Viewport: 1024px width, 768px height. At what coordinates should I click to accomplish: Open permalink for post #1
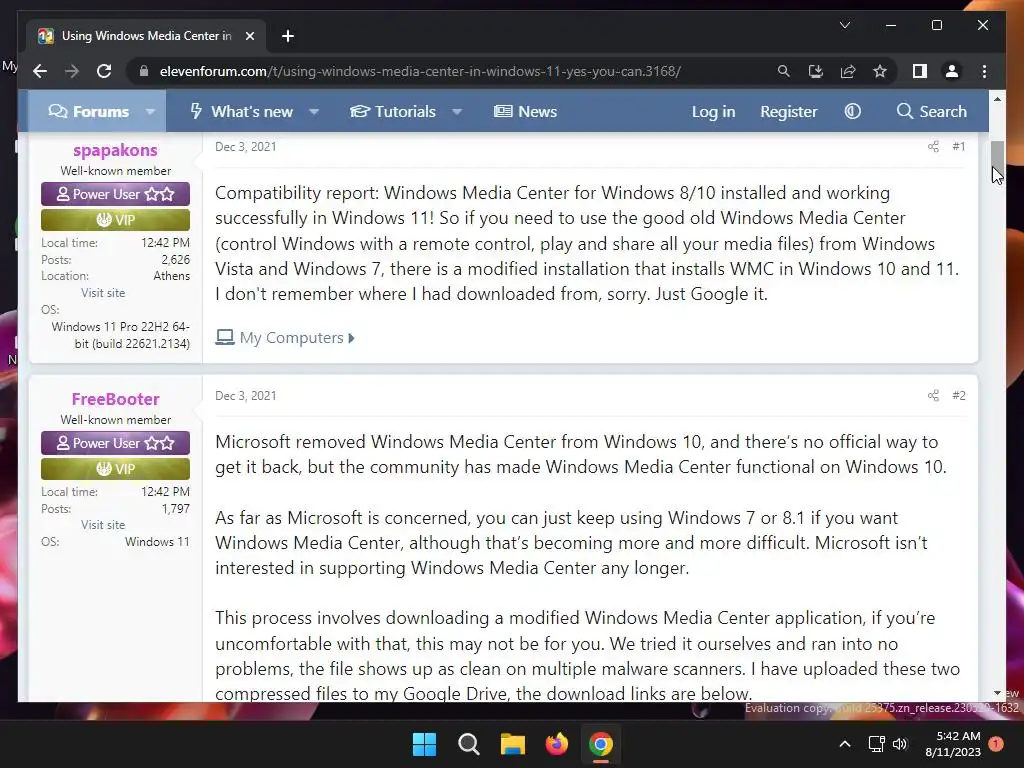(959, 146)
